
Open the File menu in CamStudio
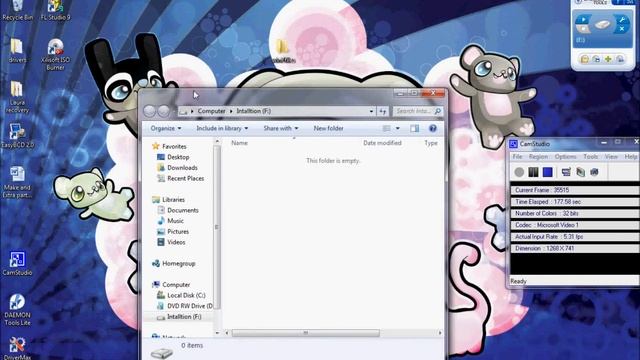[x=518, y=157]
